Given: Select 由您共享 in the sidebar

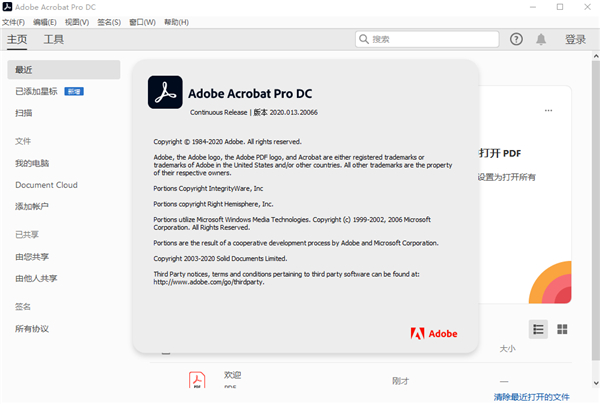Looking at the screenshot, I should [x=32, y=257].
